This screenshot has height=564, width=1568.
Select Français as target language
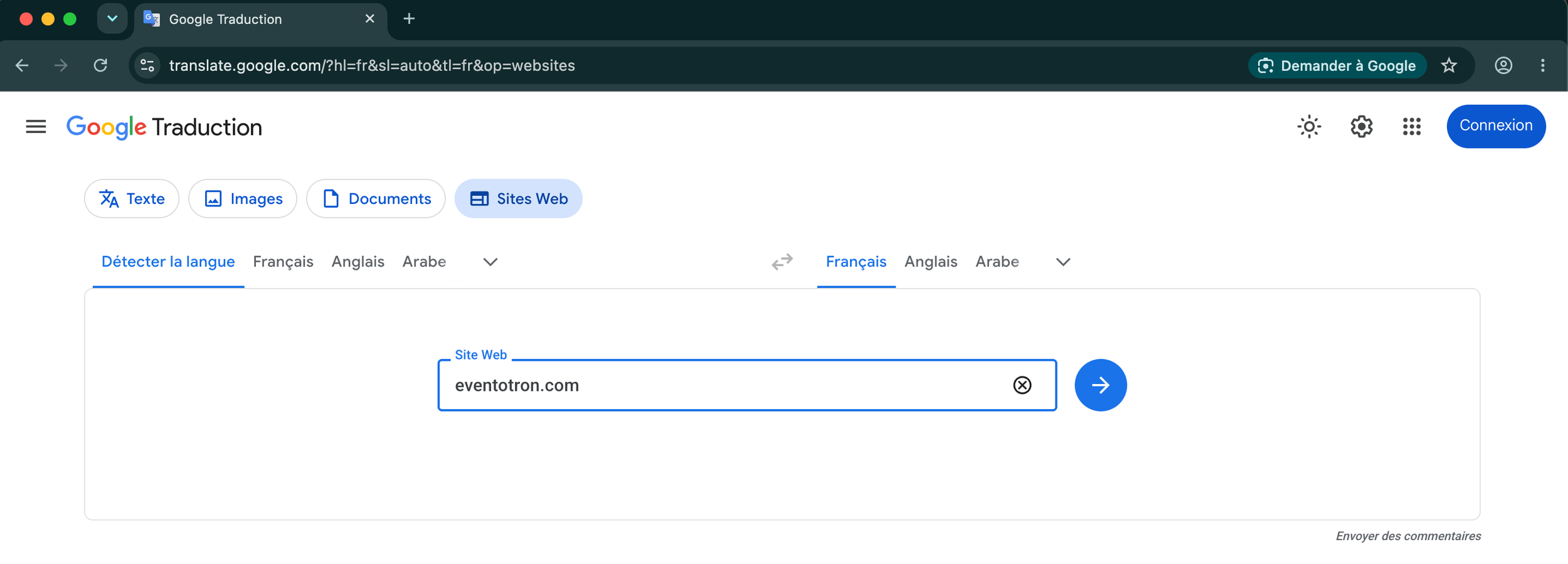tap(856, 262)
